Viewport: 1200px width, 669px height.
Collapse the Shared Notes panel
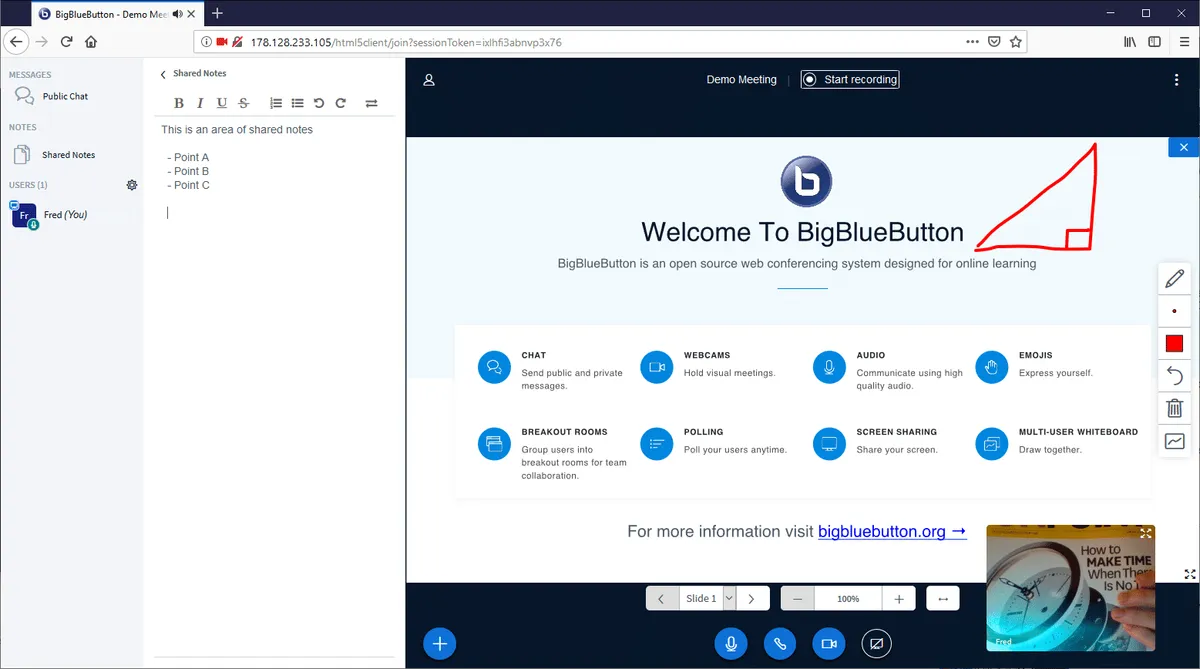[x=164, y=74]
